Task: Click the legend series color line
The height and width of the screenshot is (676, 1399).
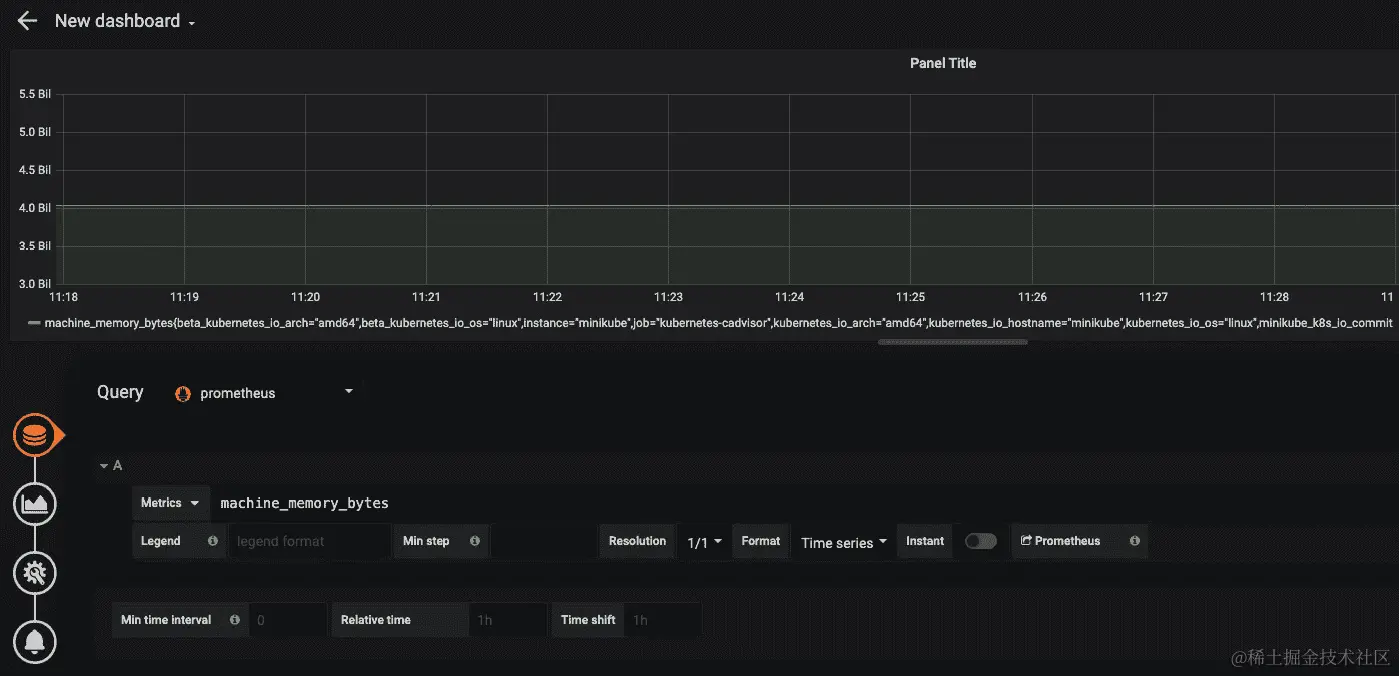Action: click(35, 323)
